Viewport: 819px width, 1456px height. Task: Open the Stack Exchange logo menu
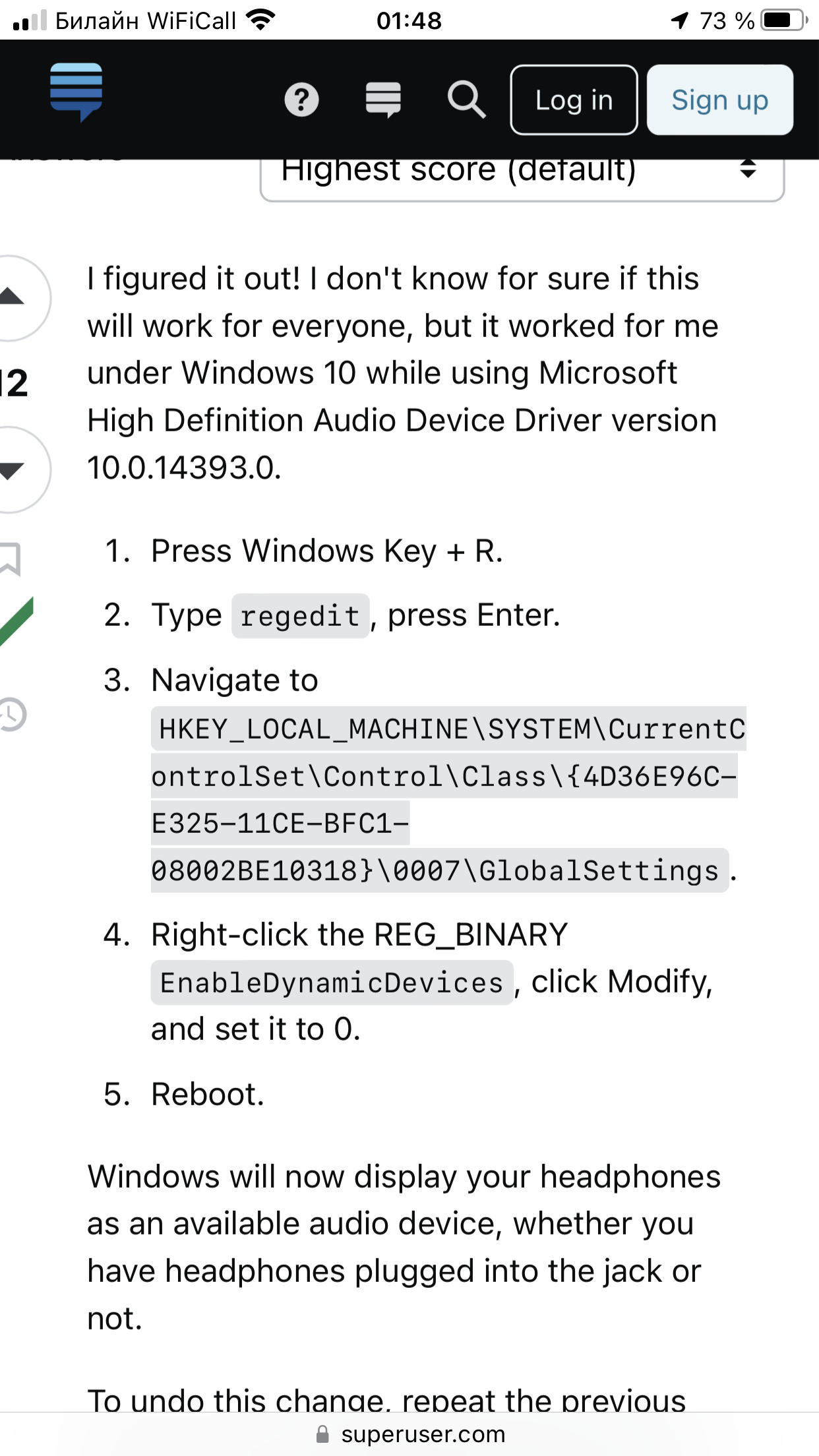point(76,92)
